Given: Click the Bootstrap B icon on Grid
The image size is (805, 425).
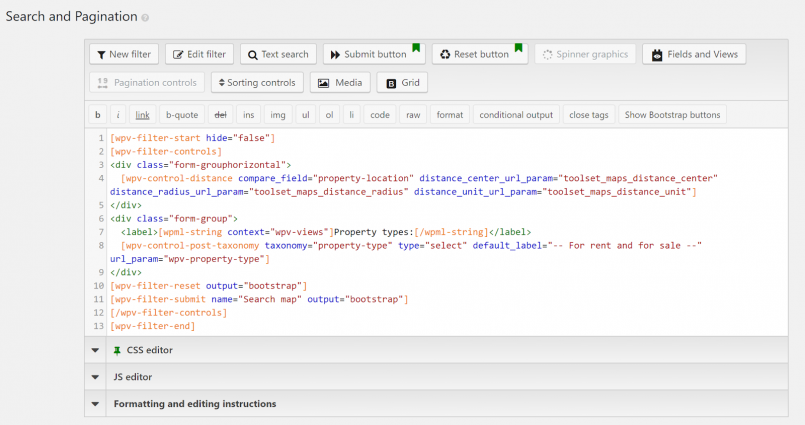Looking at the screenshot, I should (391, 83).
